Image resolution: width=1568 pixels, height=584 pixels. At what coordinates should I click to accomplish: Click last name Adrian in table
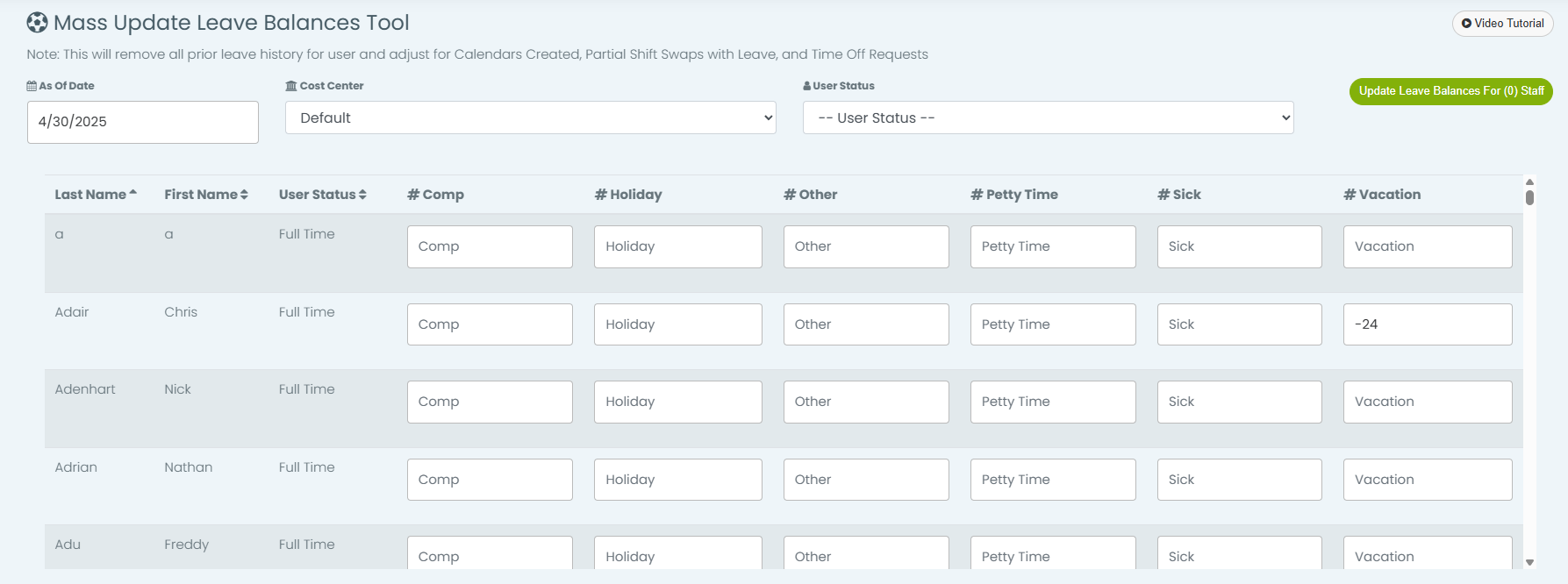click(x=75, y=467)
